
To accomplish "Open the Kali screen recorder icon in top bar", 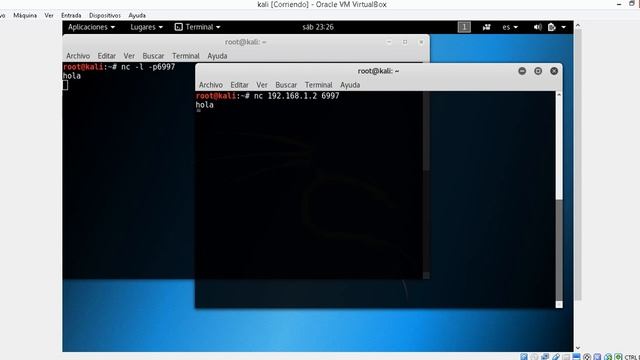I will coord(486,27).
